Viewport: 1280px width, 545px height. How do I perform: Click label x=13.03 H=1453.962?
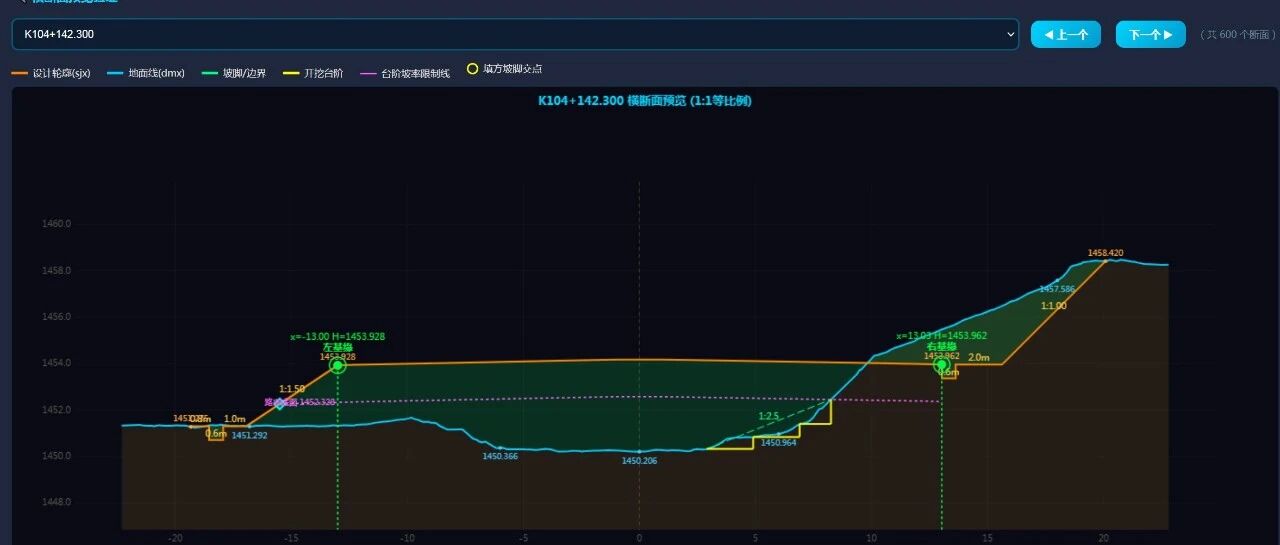pyautogui.click(x=941, y=336)
